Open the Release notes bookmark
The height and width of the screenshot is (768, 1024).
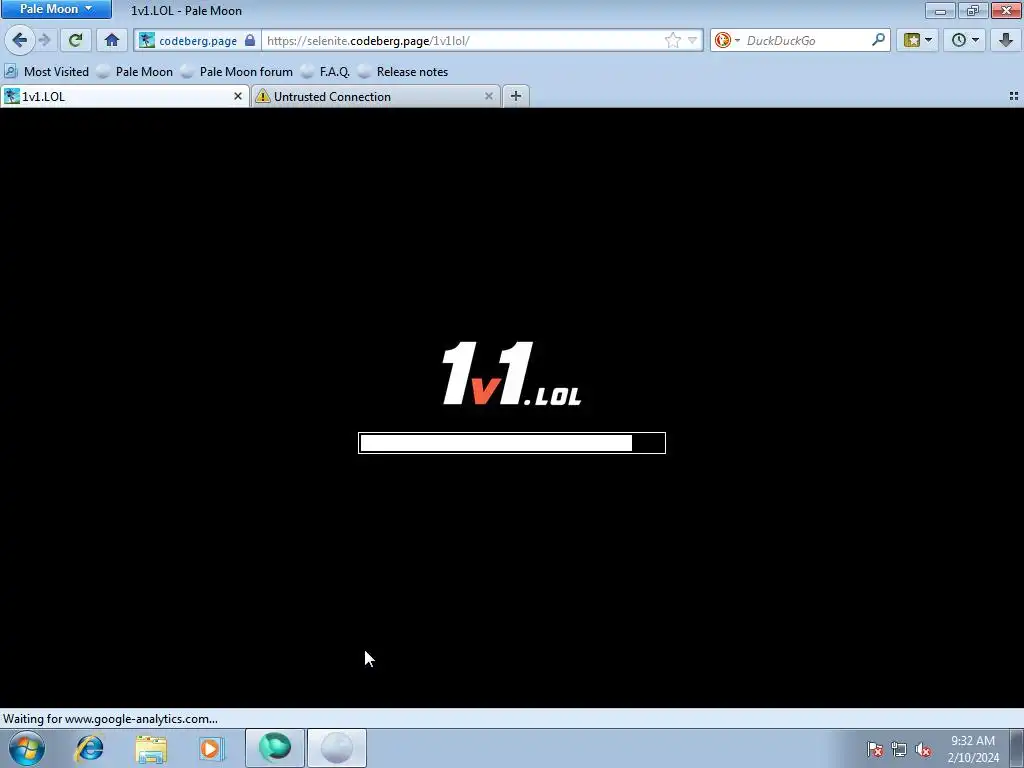point(403,72)
